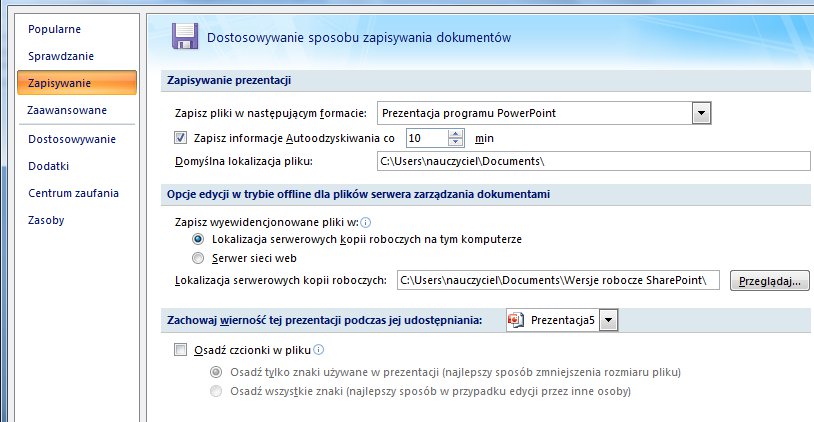This screenshot has height=422, width=814.
Task: Click the PowerPoint icon beside Prezentacja5
Action: click(515, 320)
